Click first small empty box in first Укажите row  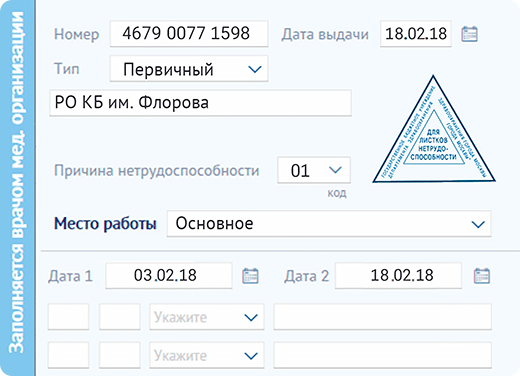click(68, 317)
